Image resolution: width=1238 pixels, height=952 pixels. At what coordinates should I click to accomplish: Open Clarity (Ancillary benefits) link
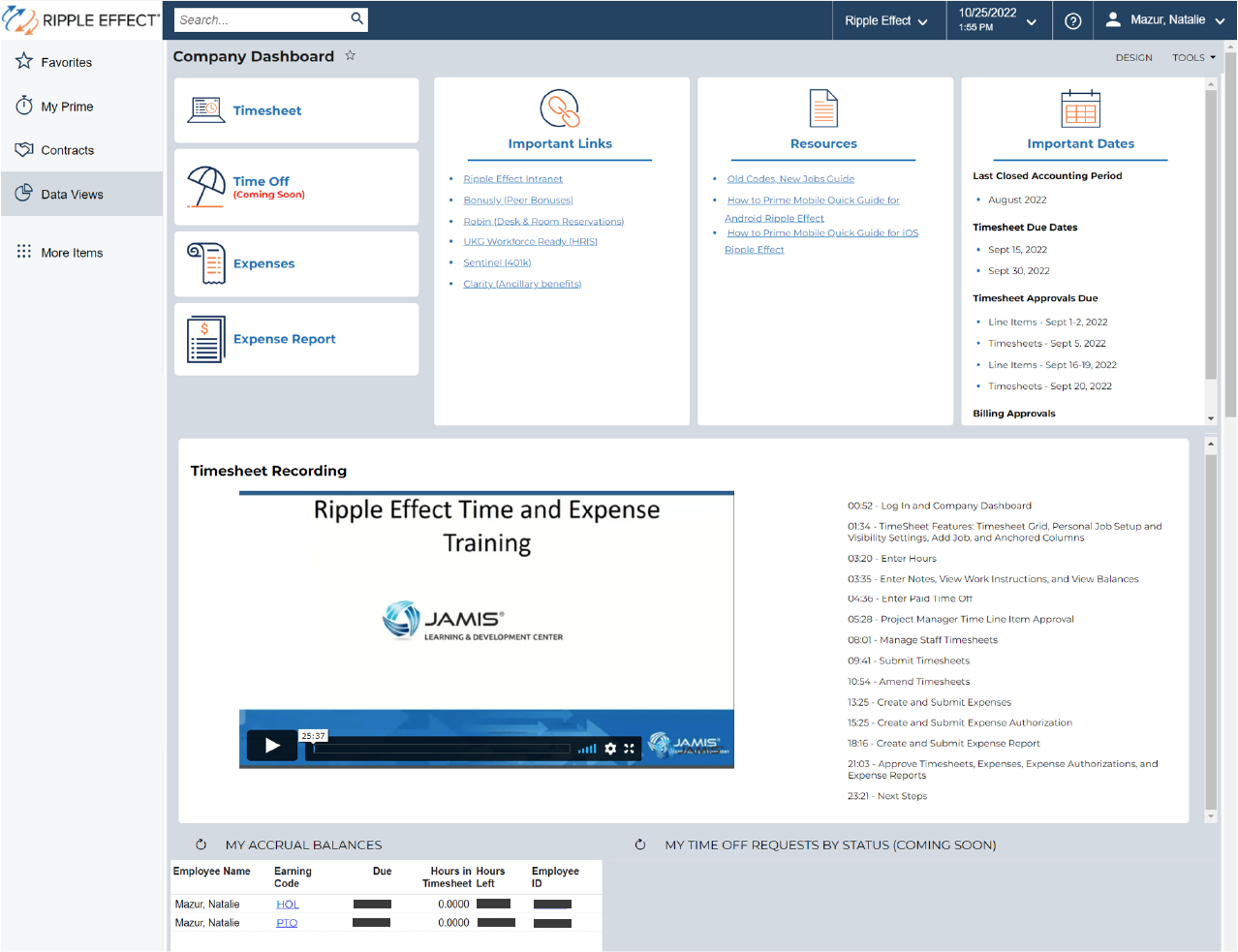(522, 285)
